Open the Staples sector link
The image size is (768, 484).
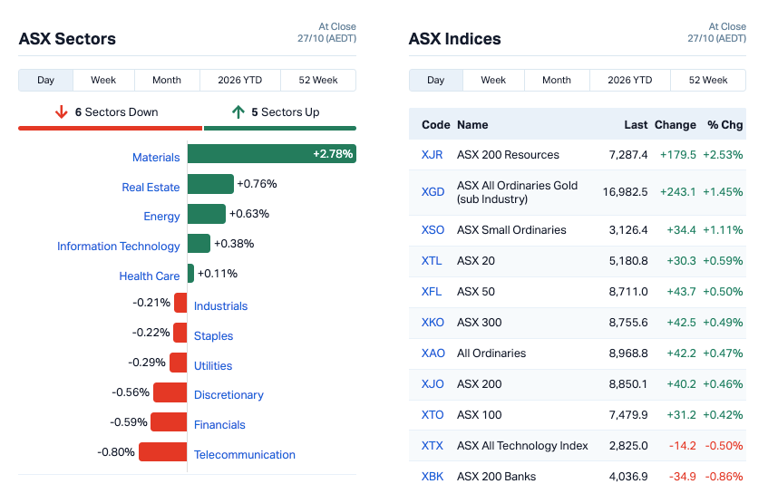213,336
